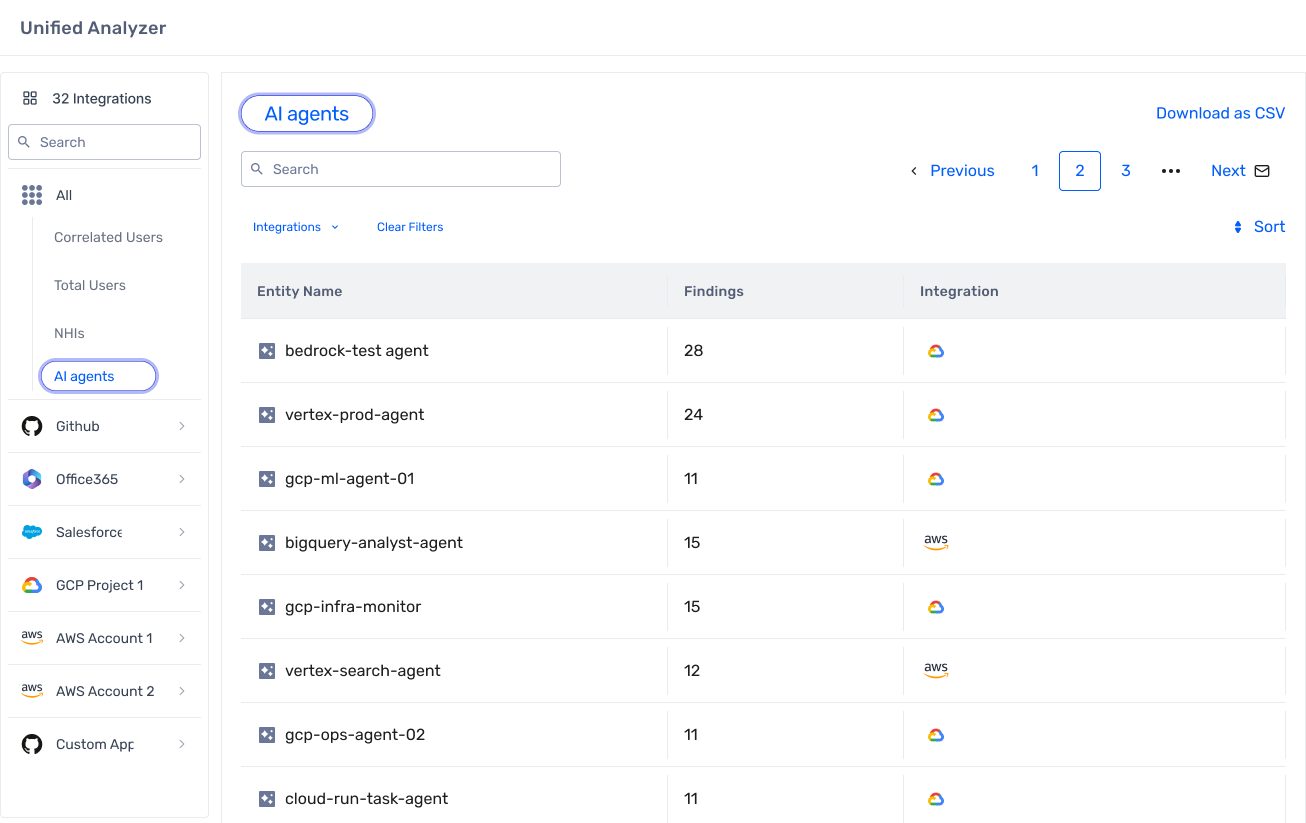Open the bigquery-analyst-agent entity name
The width and height of the screenshot is (1306, 823).
[x=374, y=543]
